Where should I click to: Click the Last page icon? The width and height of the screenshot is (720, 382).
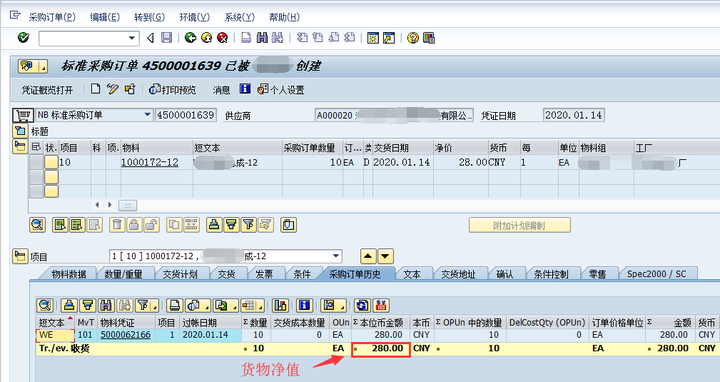(x=349, y=38)
